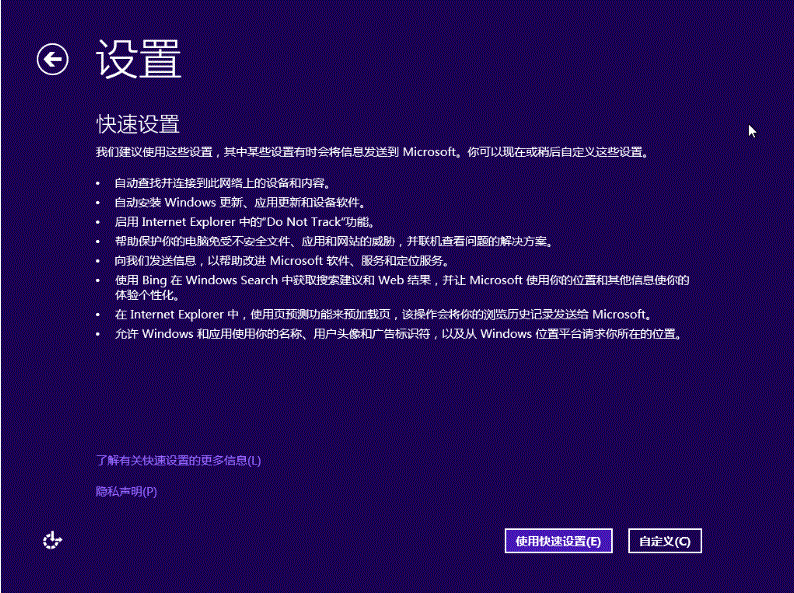Select the 自动查找并连接到此网络上的设备 bullet

coord(222,184)
